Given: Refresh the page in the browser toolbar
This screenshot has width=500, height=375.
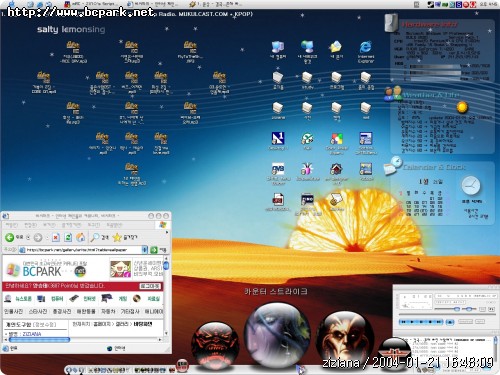Looking at the screenshot, I should click(x=68, y=237).
